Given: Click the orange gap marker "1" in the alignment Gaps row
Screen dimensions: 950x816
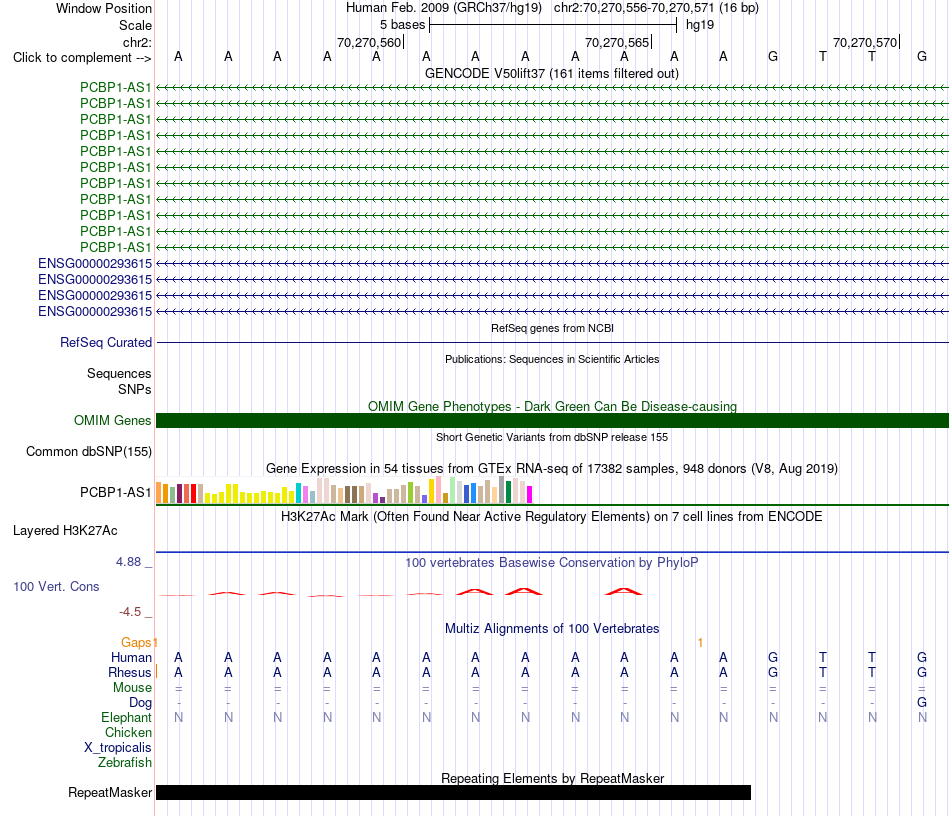Looking at the screenshot, I should 700,643.
